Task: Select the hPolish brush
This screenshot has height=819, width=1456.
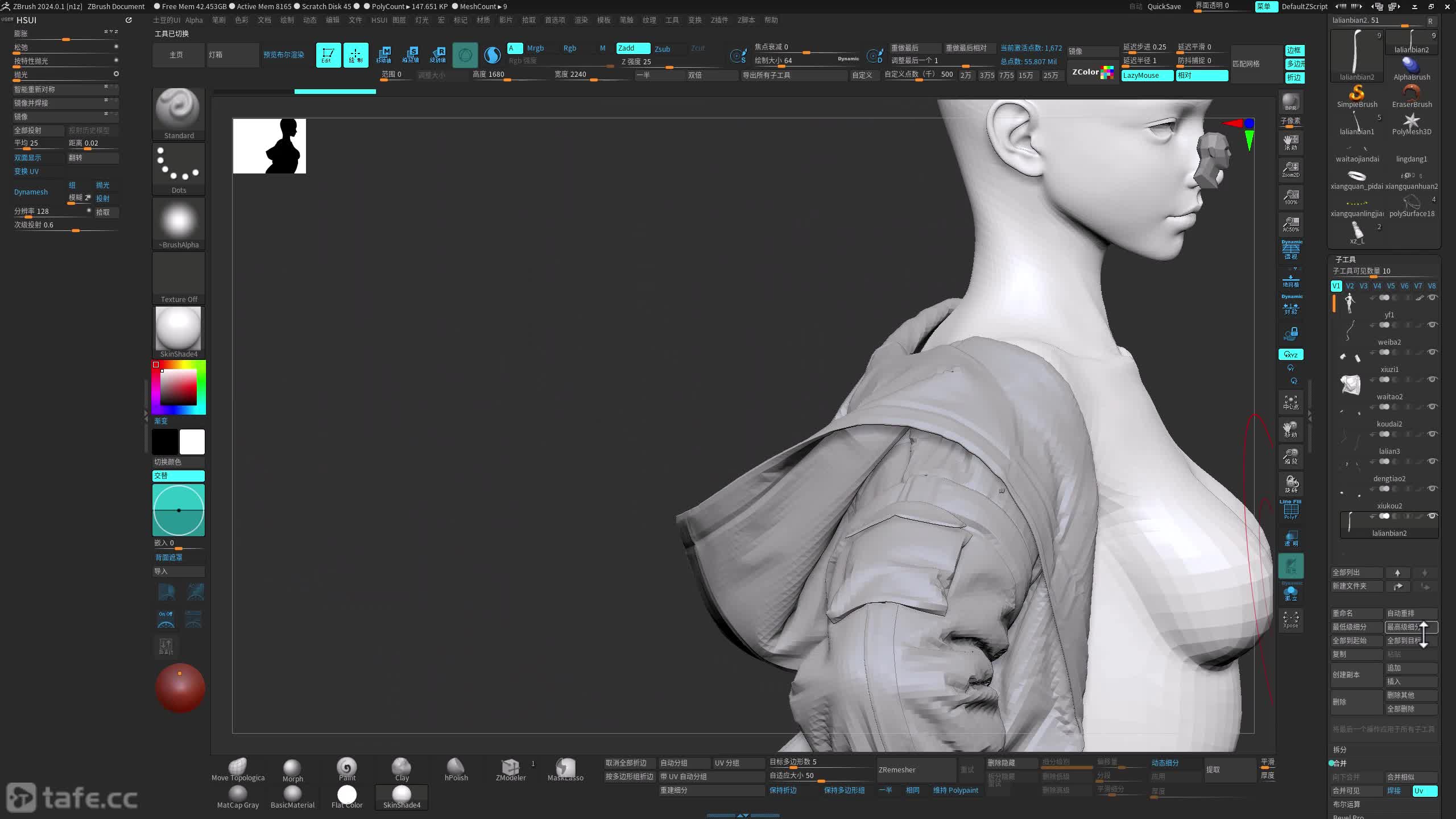Action: (x=456, y=770)
